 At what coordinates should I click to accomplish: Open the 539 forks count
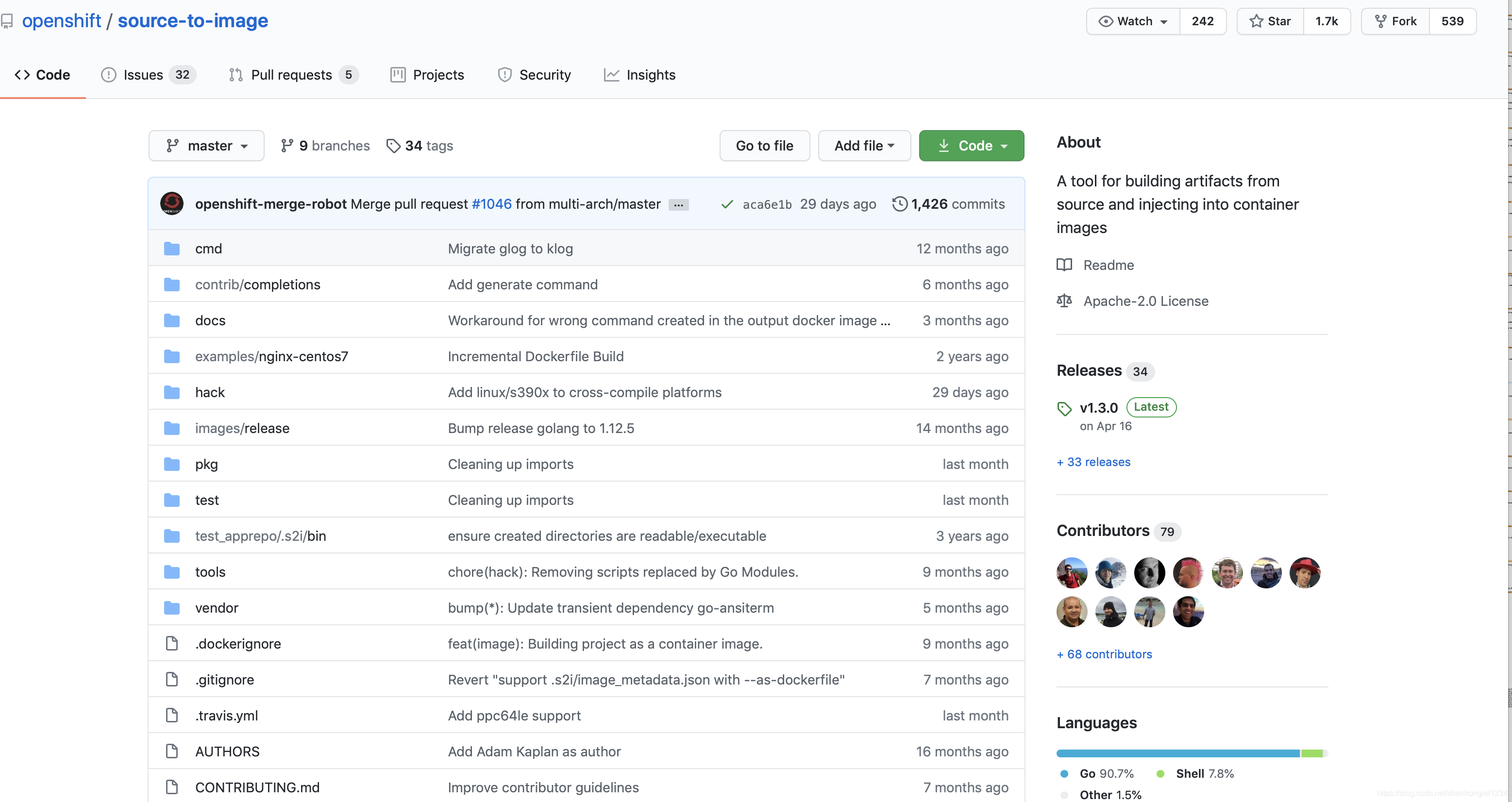[1452, 21]
